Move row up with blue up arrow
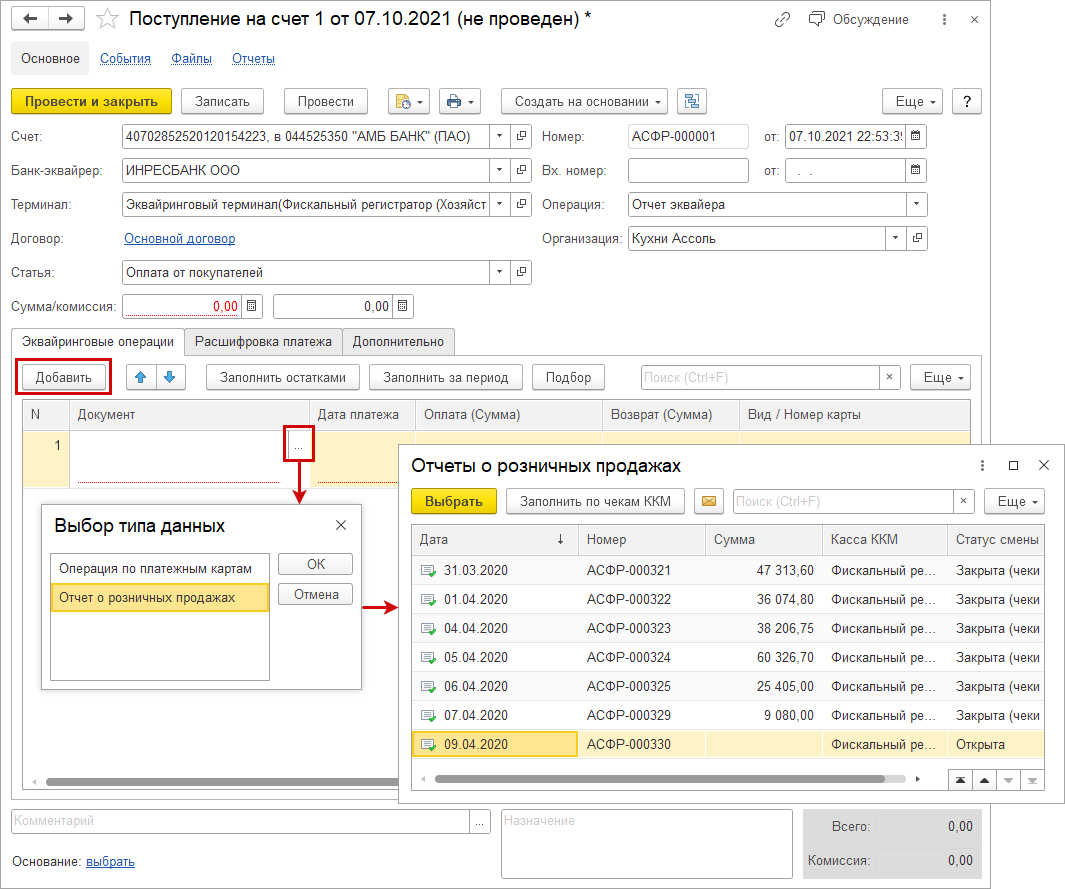The image size is (1065, 889). click(x=141, y=377)
